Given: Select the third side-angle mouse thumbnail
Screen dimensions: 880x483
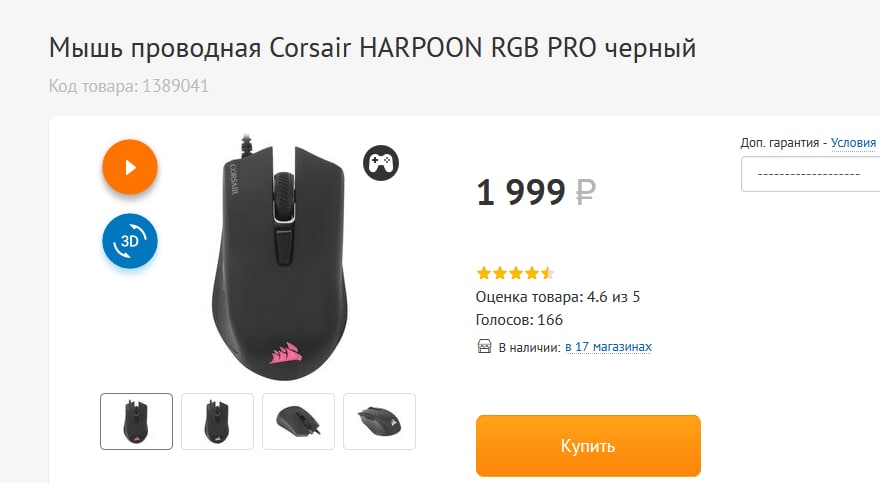Looking at the screenshot, I should click(x=298, y=421).
